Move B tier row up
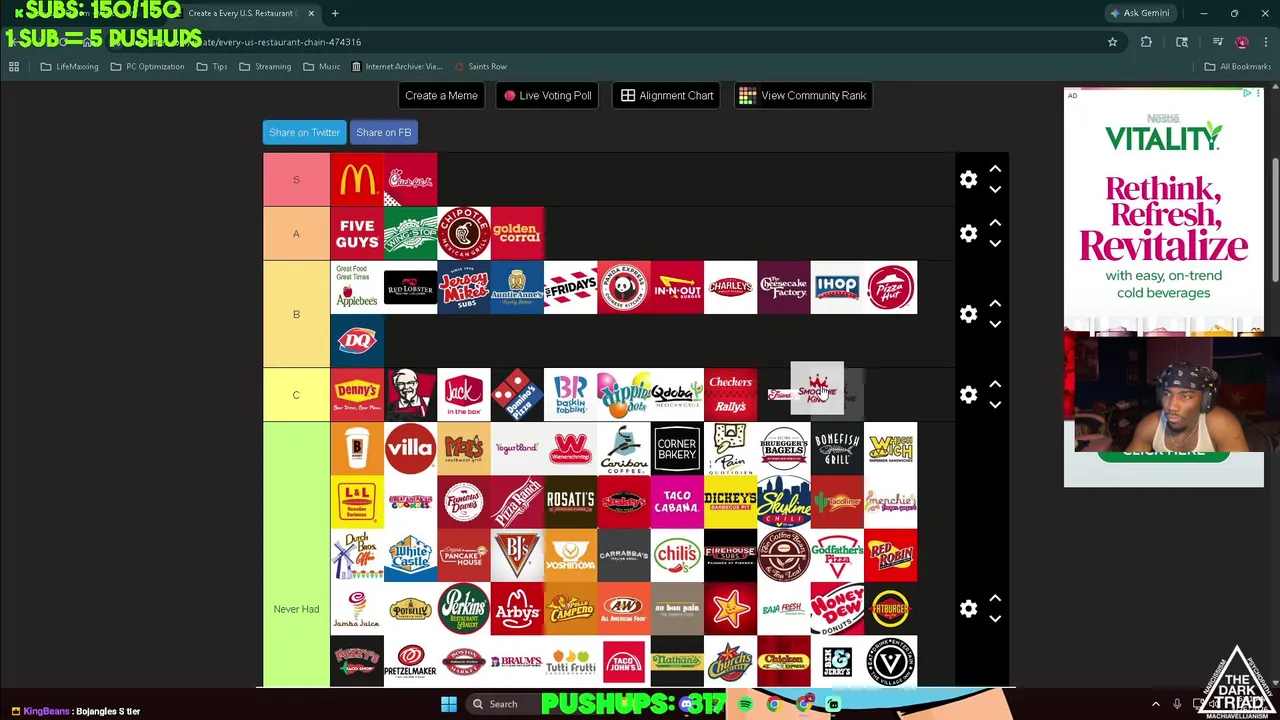This screenshot has width=1280, height=720. click(995, 304)
